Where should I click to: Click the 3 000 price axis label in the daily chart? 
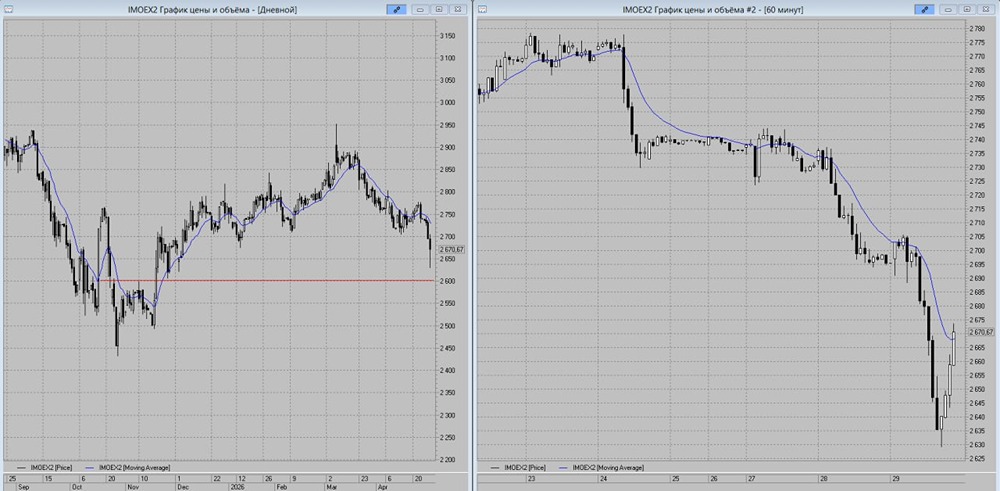coord(450,103)
